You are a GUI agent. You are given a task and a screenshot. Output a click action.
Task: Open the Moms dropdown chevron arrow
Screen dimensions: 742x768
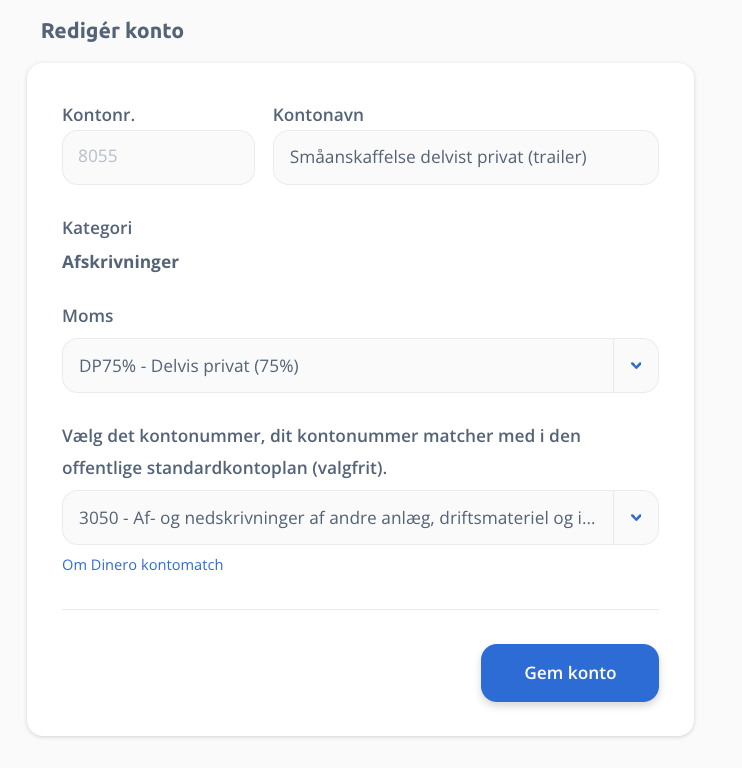pyautogui.click(x=636, y=366)
